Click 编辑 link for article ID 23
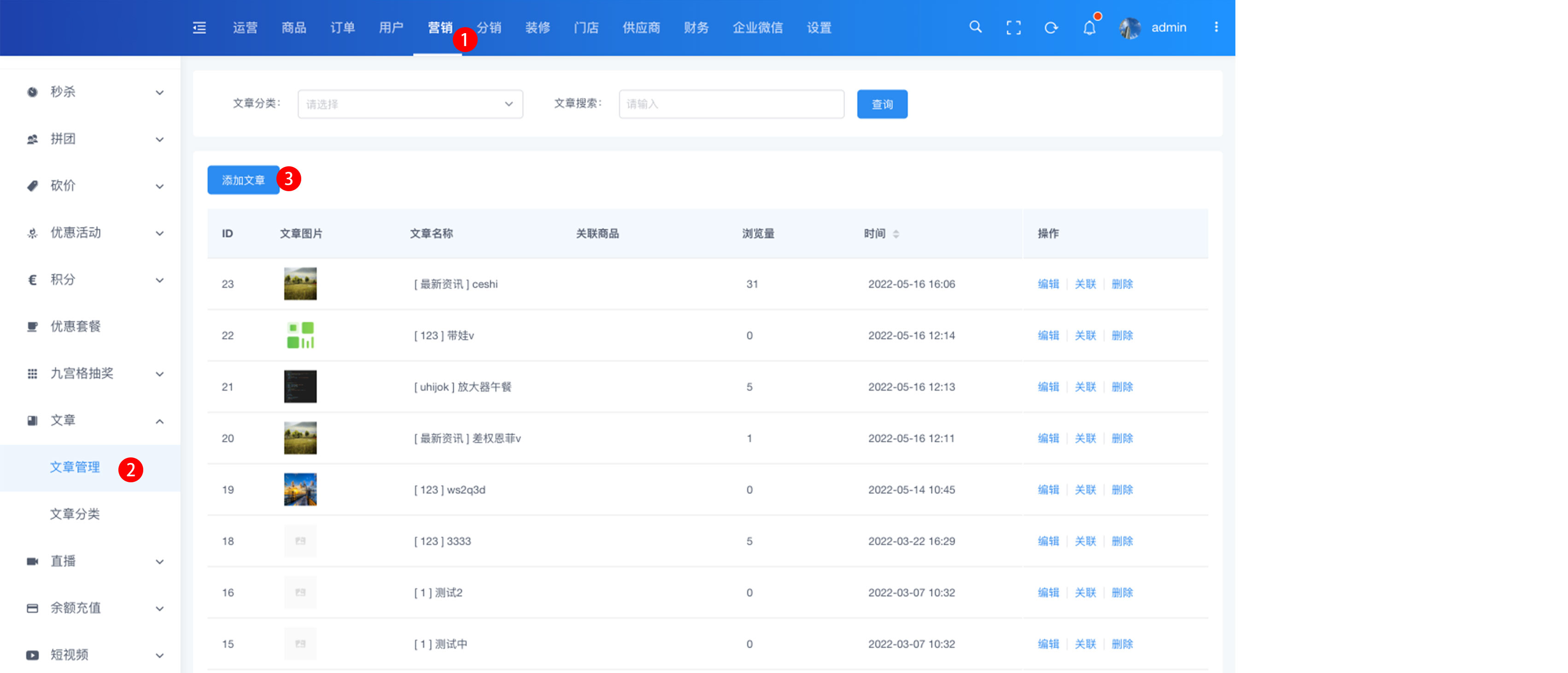Screen dimensions: 1568x673 [1048, 284]
